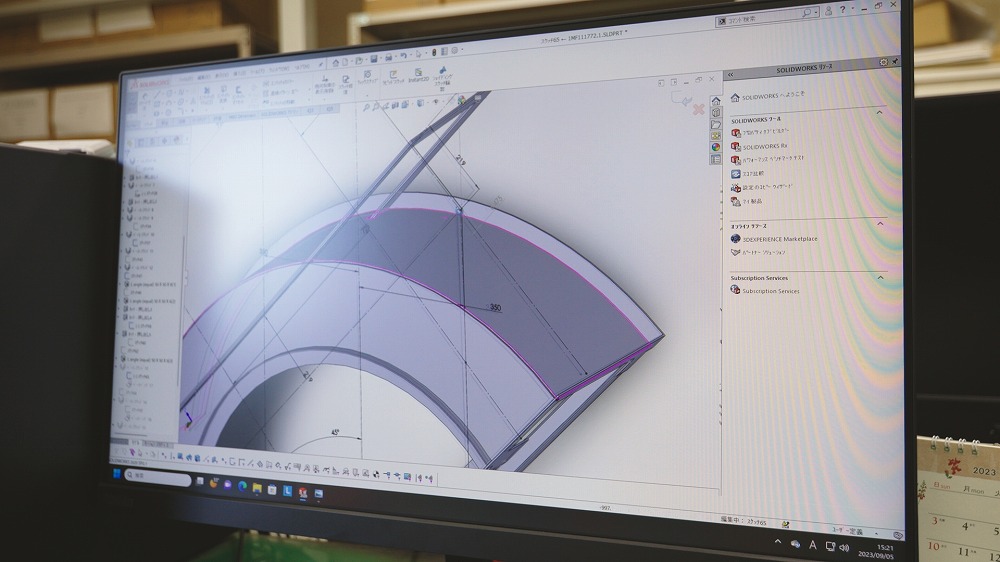The height and width of the screenshot is (562, 1000).
Task: Select the 45° angle dimension
Action: tap(335, 433)
